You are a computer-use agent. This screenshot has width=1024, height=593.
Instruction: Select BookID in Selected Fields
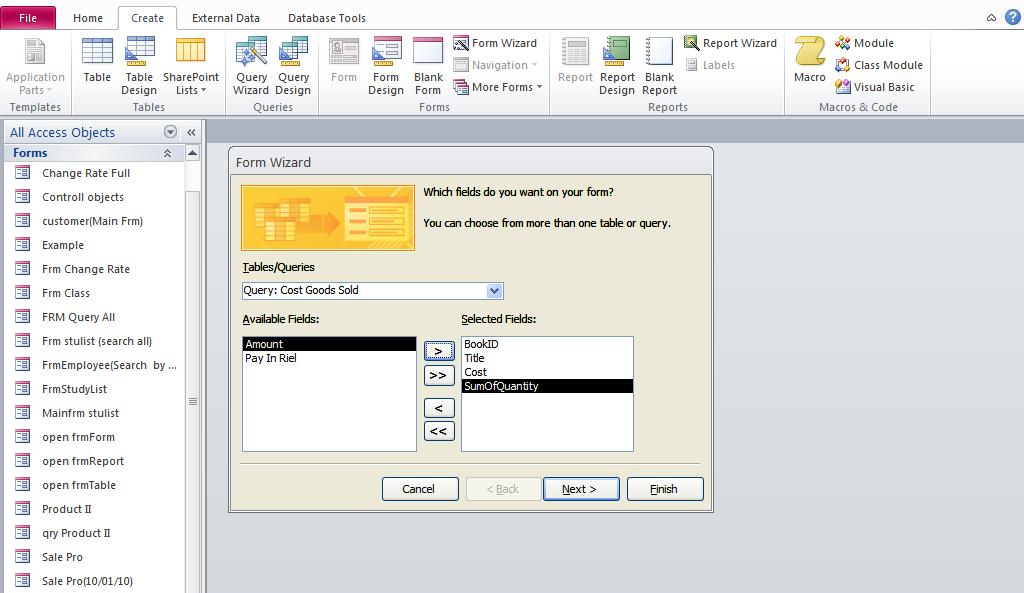tap(547, 344)
